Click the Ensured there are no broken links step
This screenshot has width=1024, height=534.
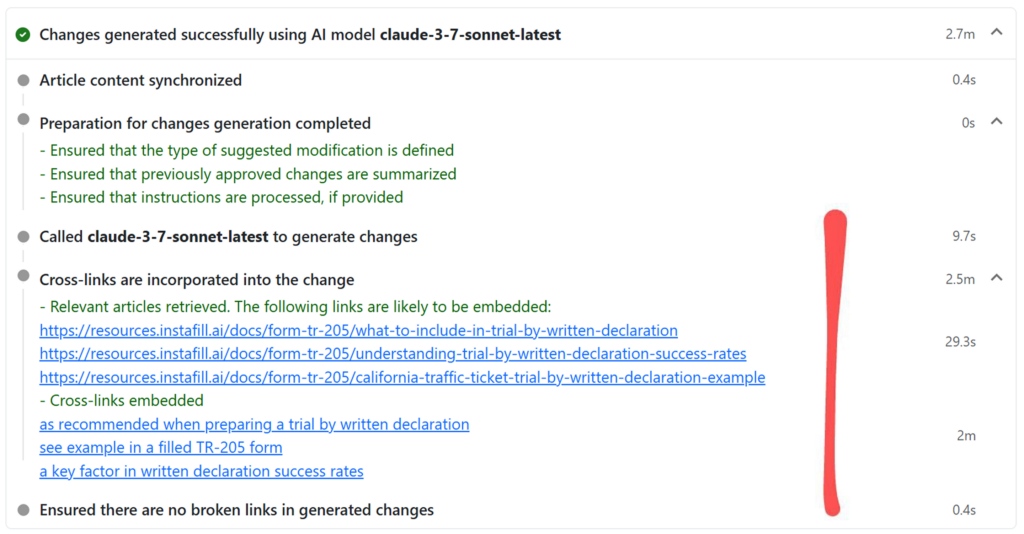(x=236, y=510)
